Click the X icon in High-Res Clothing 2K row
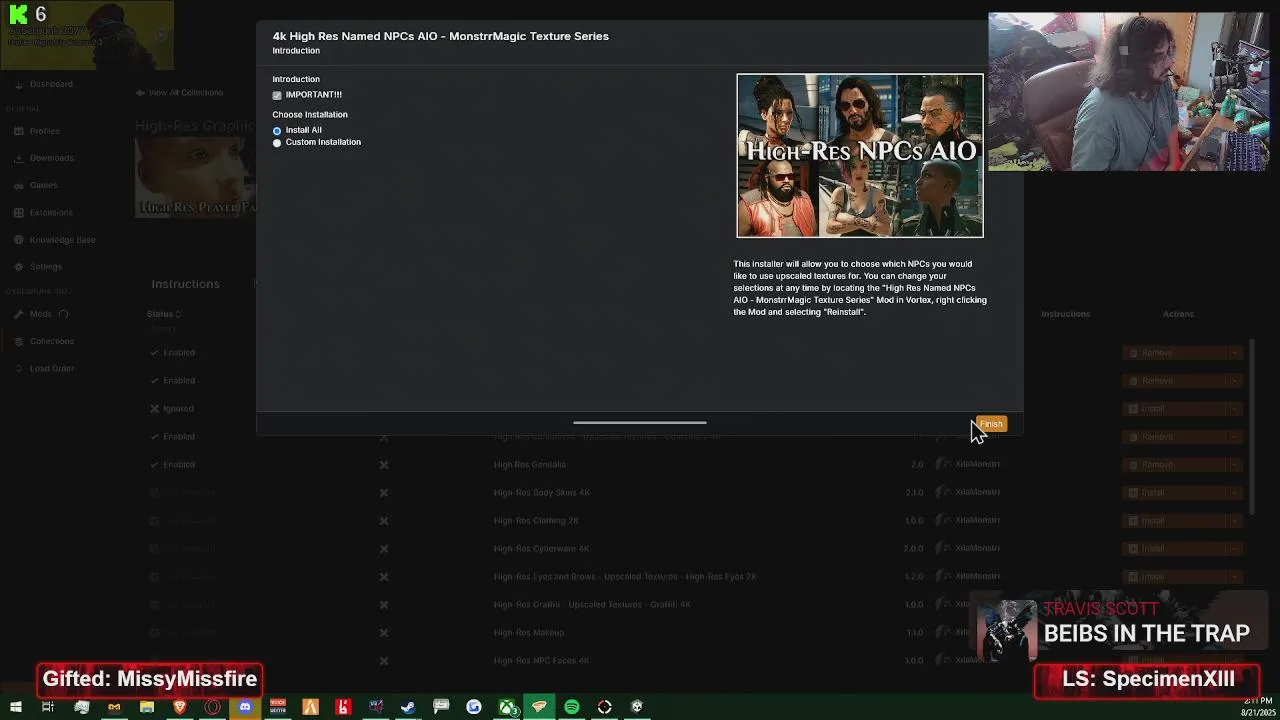This screenshot has width=1280, height=720. click(x=383, y=520)
